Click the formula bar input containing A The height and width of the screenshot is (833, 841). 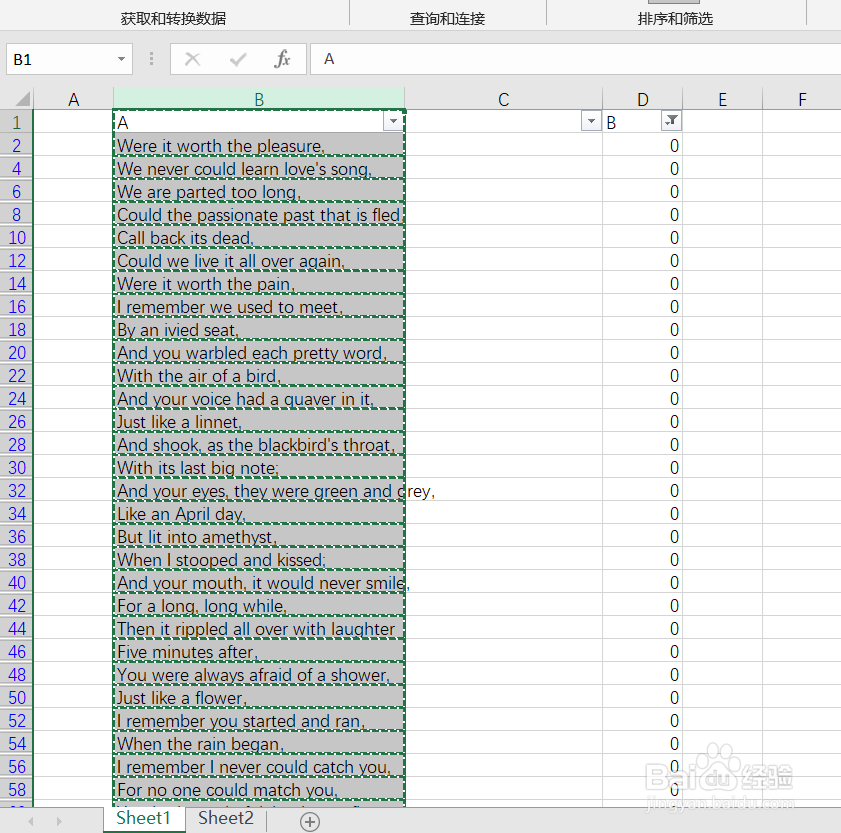tap(576, 59)
